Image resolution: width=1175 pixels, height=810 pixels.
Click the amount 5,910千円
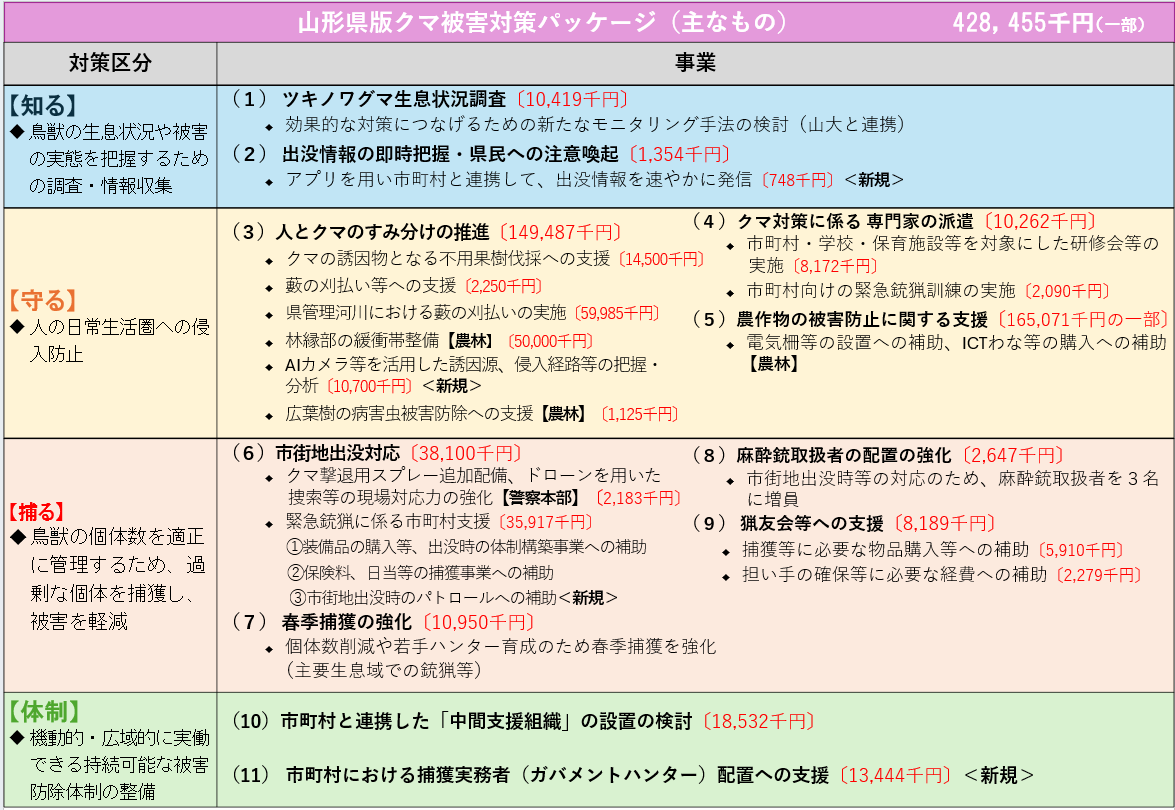pos(1081,550)
